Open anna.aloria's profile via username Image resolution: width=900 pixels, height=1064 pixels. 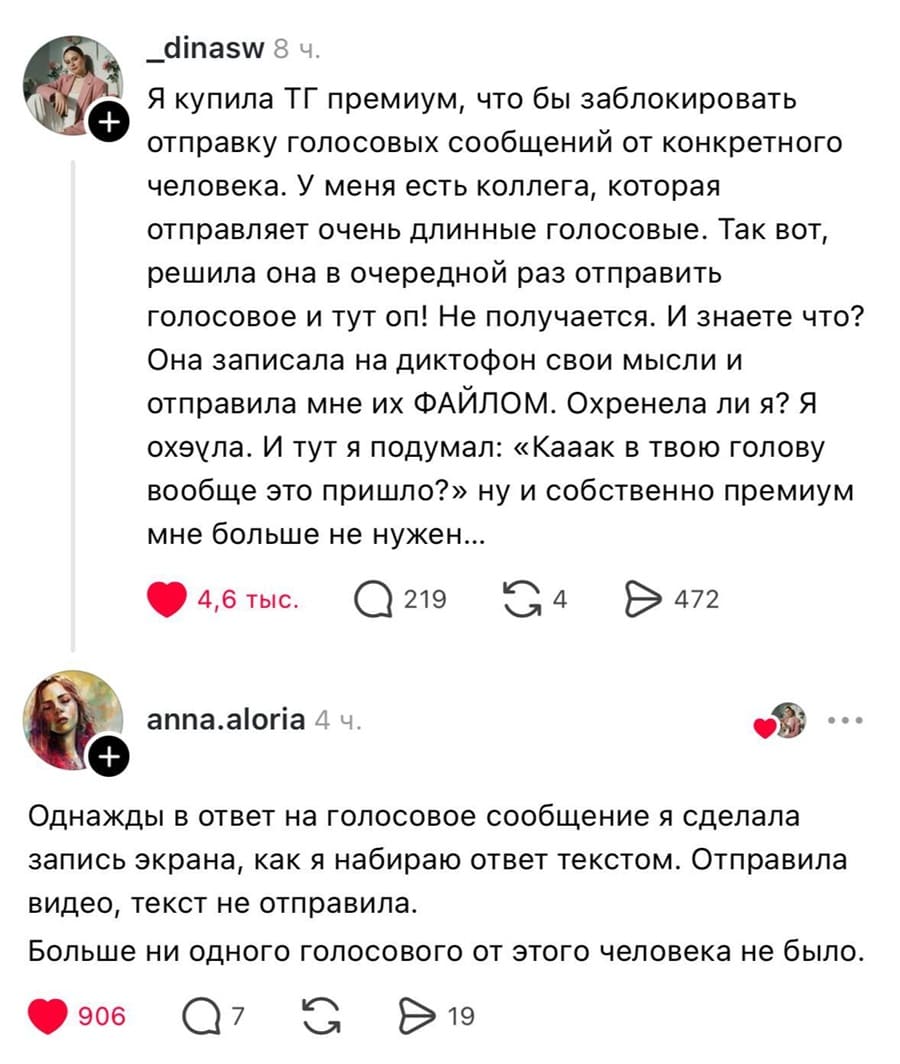pos(226,719)
